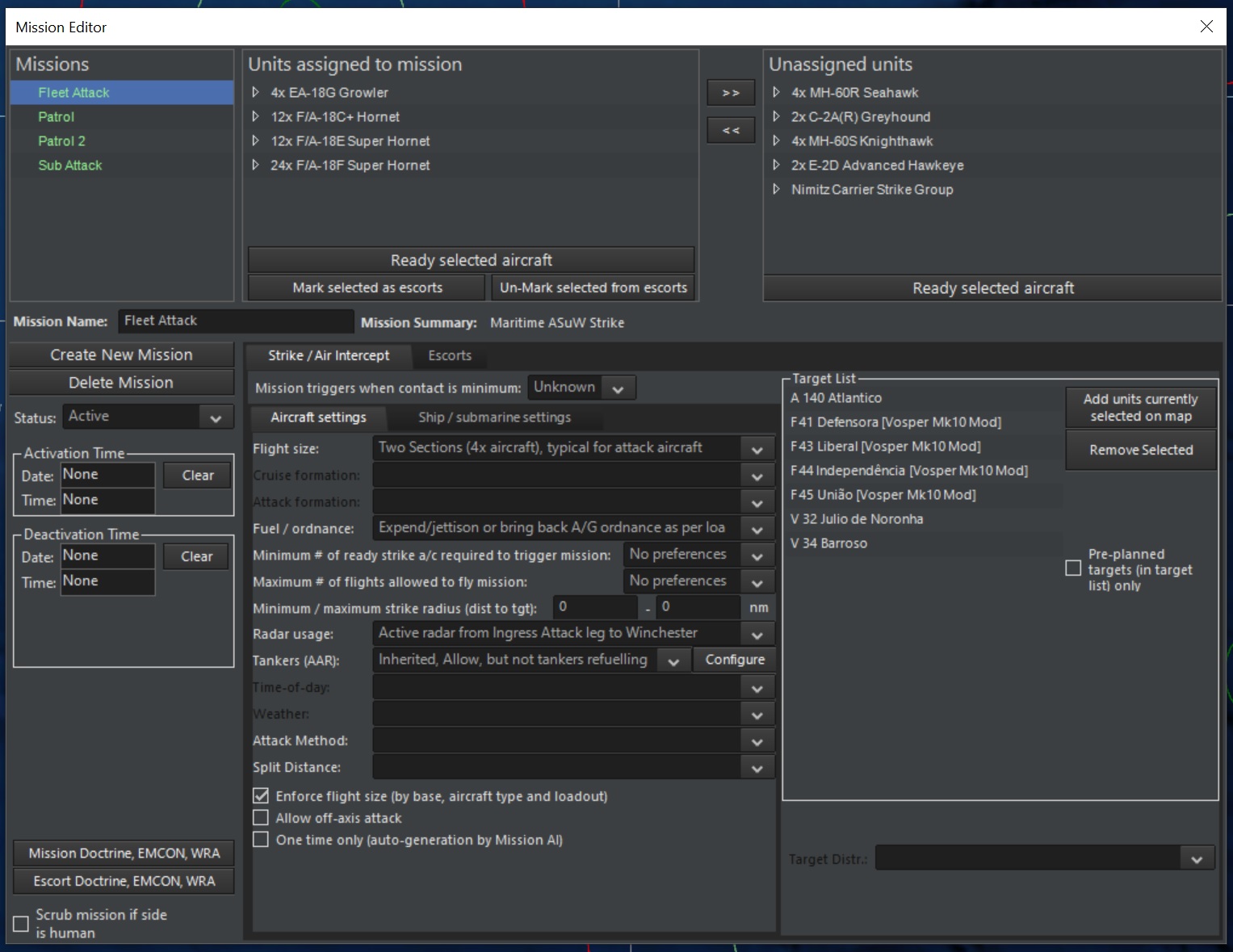
Task: Clear the Deactivation Time
Action: pos(196,556)
